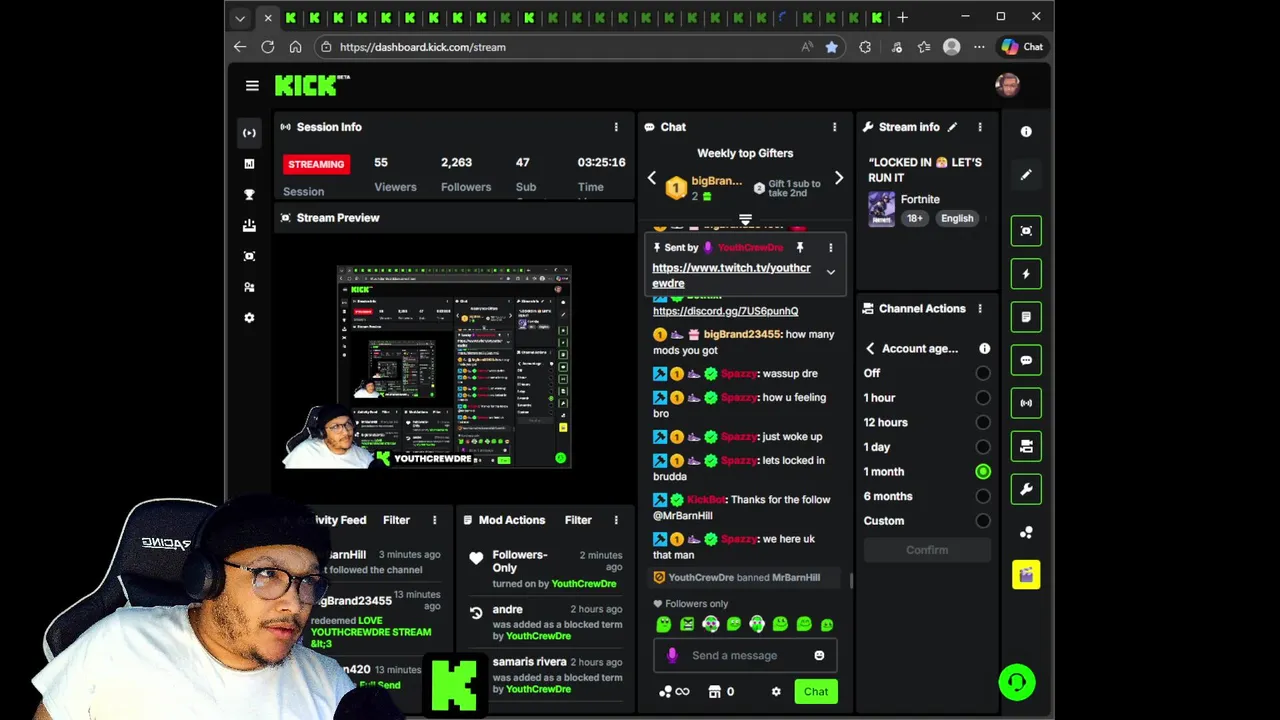Open the stream icon in left sidebar

point(249,133)
